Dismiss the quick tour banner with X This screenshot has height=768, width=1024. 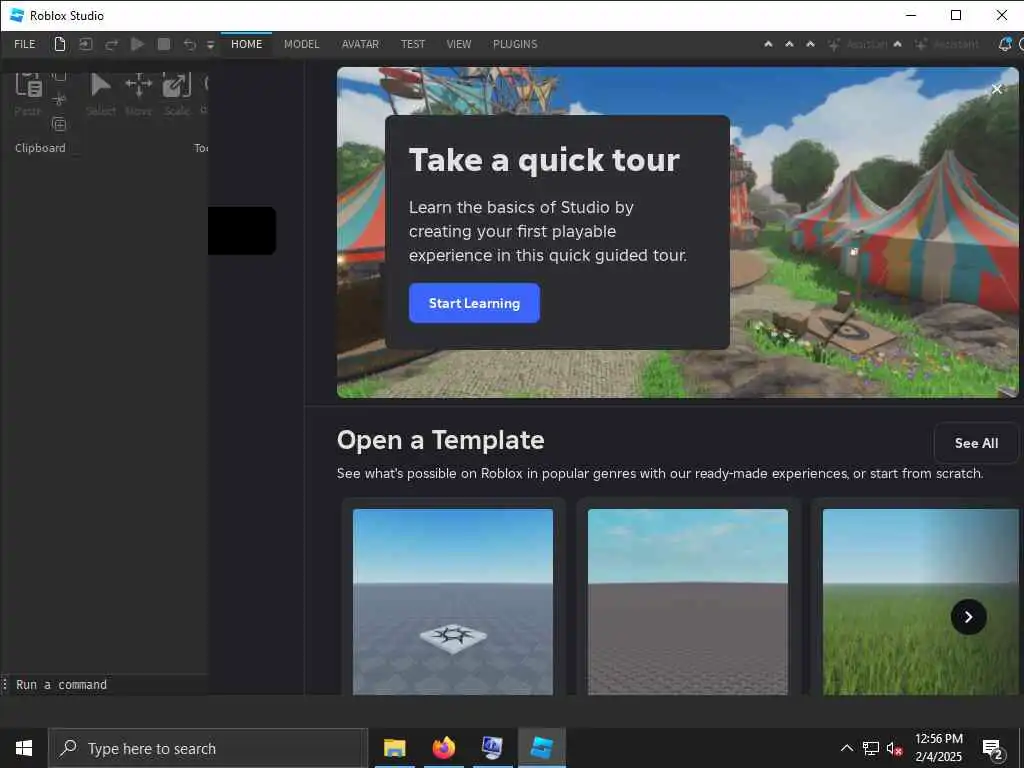click(x=997, y=89)
